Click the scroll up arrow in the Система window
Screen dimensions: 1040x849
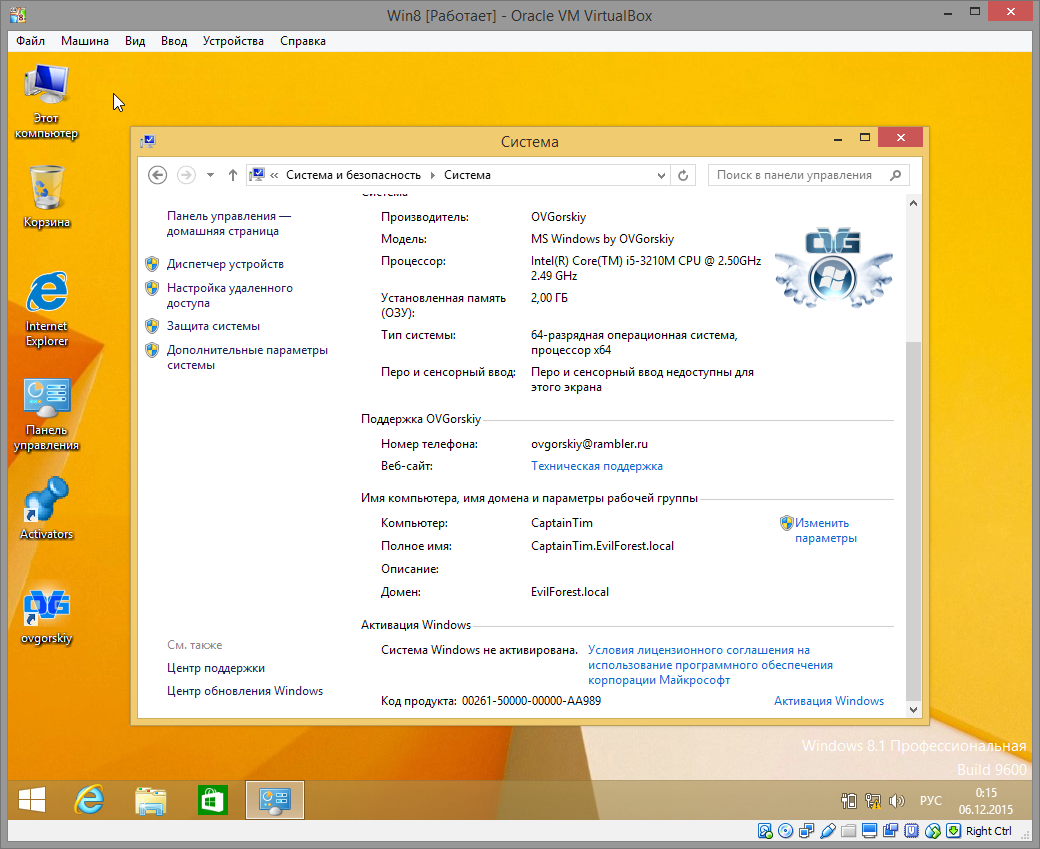pos(913,203)
